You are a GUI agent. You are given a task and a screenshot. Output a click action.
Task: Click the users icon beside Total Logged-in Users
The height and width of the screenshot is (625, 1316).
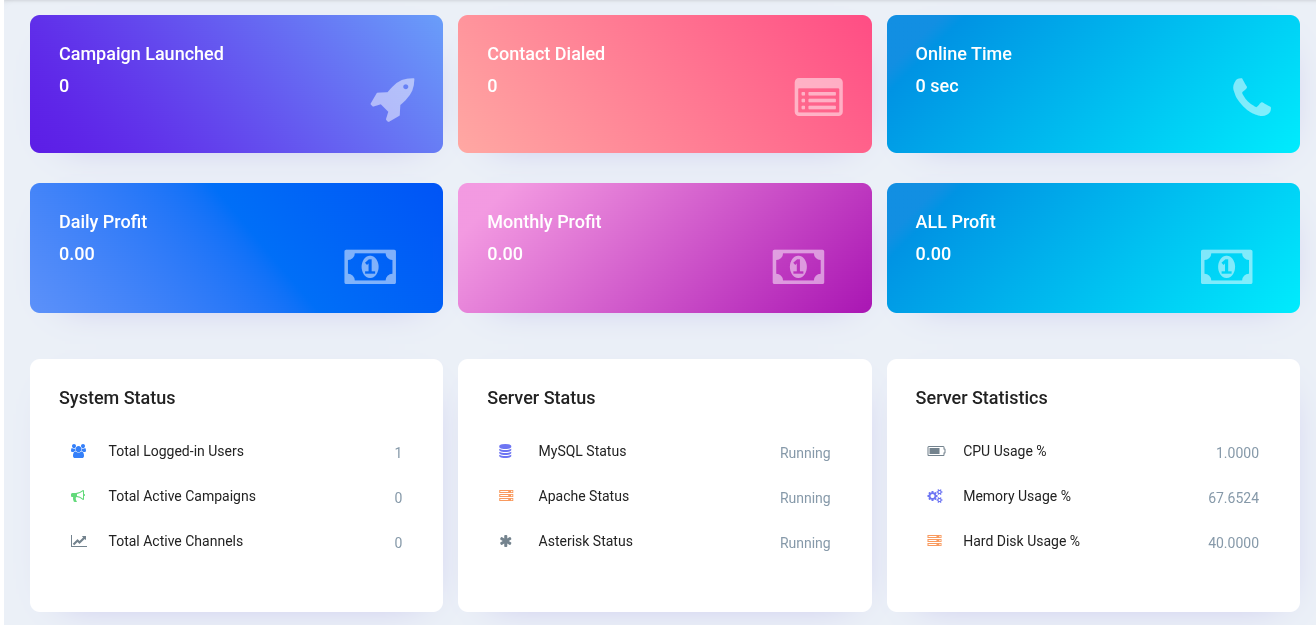click(x=79, y=451)
